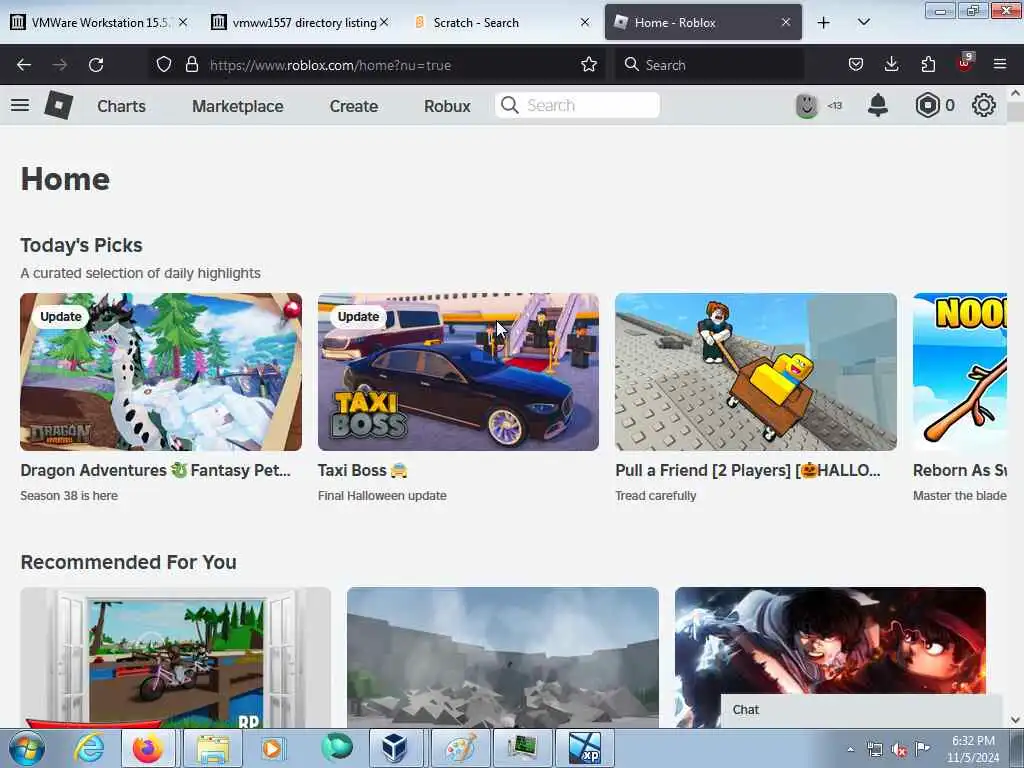Show hidden system tray icons
Screen dimensions: 1024x768
point(850,750)
